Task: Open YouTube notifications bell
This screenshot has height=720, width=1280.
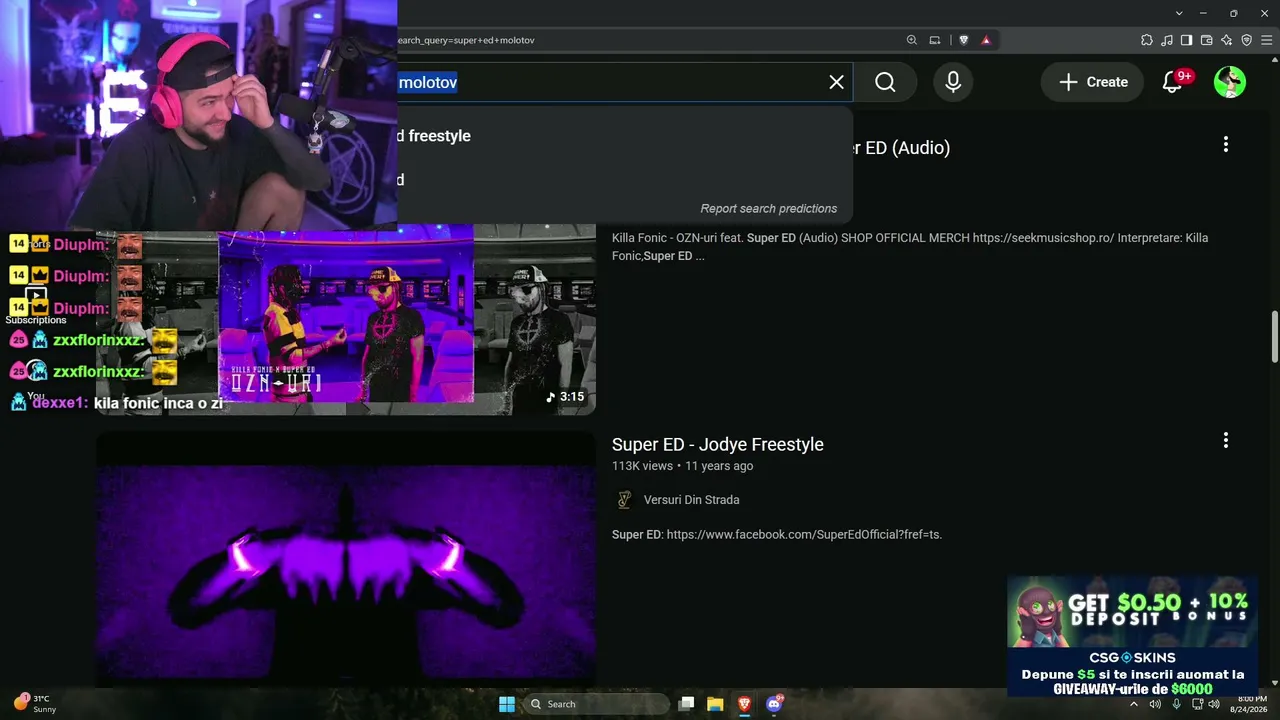Action: click(1172, 82)
